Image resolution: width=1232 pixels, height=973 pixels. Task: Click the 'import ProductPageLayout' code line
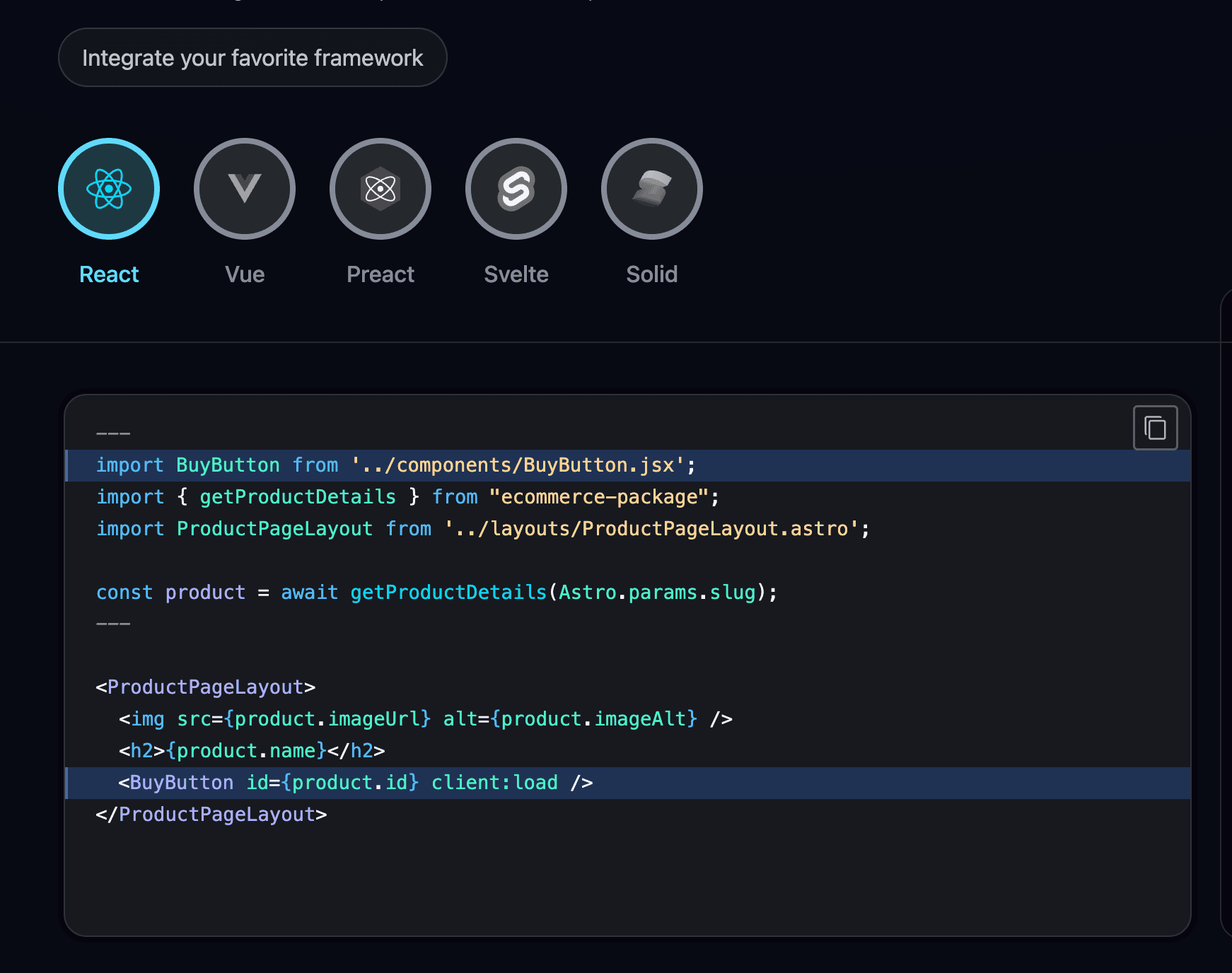[x=483, y=529]
